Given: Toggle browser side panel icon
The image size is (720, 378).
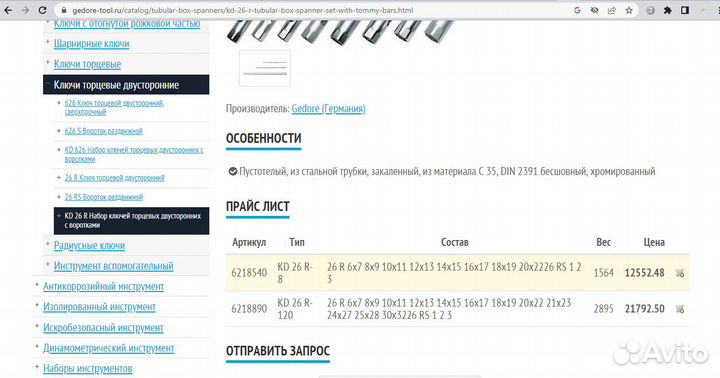Looking at the screenshot, I should [x=685, y=10].
